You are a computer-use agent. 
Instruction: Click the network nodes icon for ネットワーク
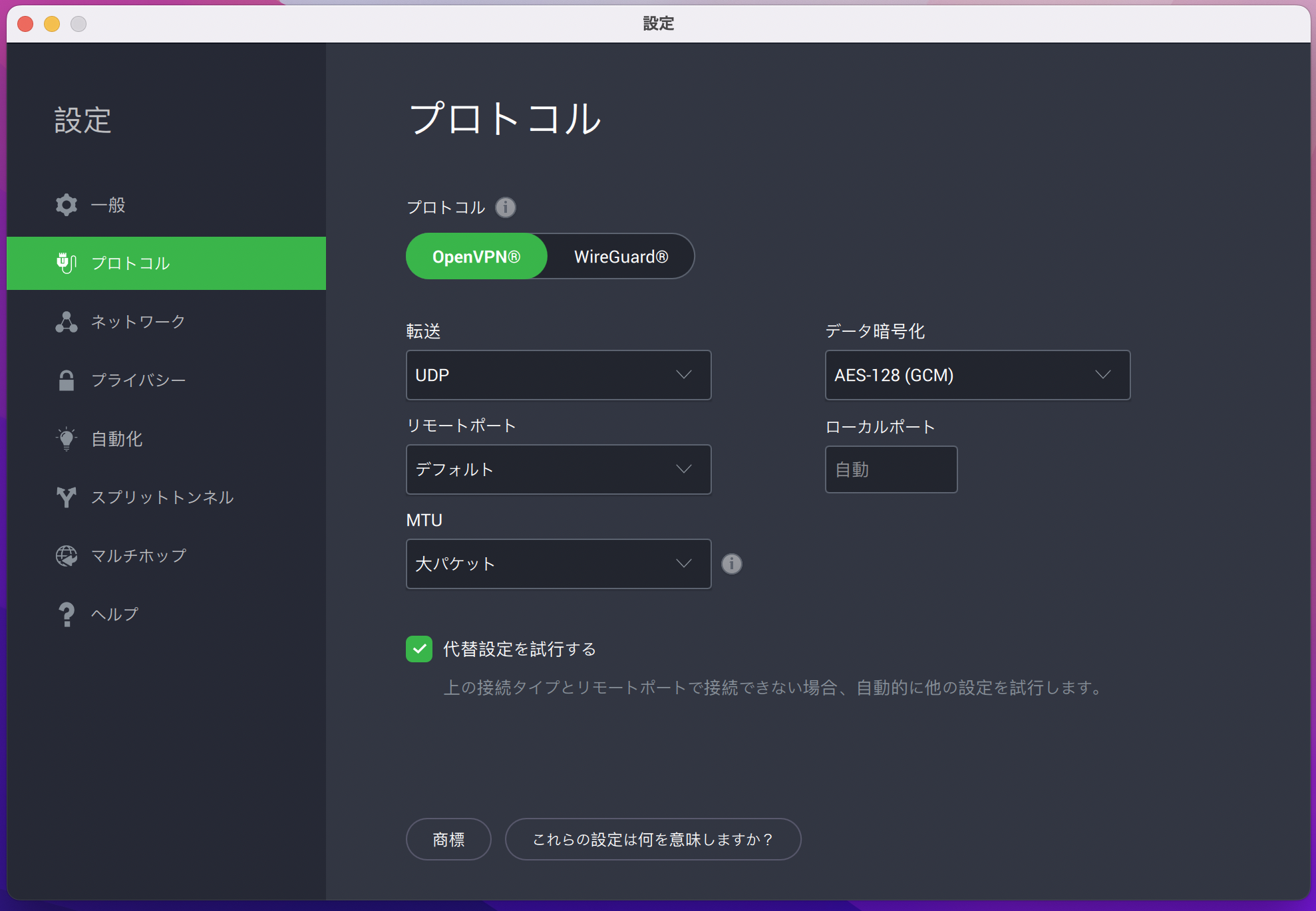point(67,322)
